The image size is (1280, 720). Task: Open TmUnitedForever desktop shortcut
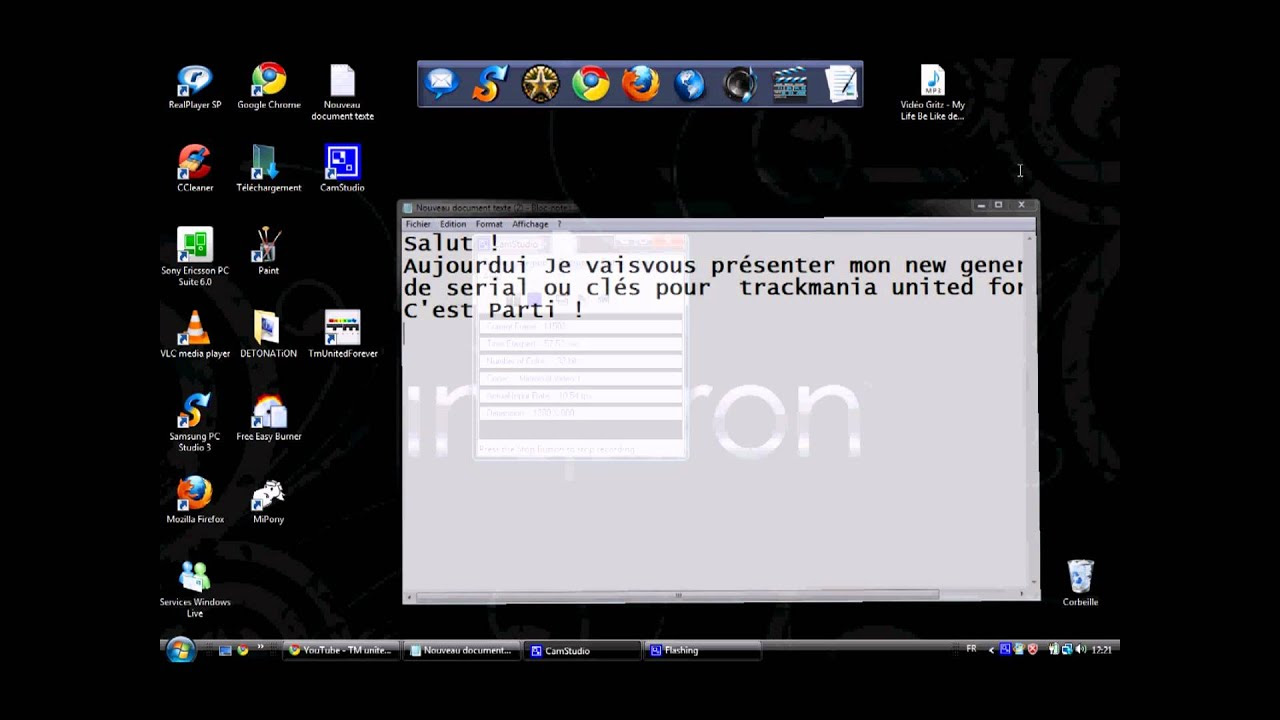(x=342, y=335)
